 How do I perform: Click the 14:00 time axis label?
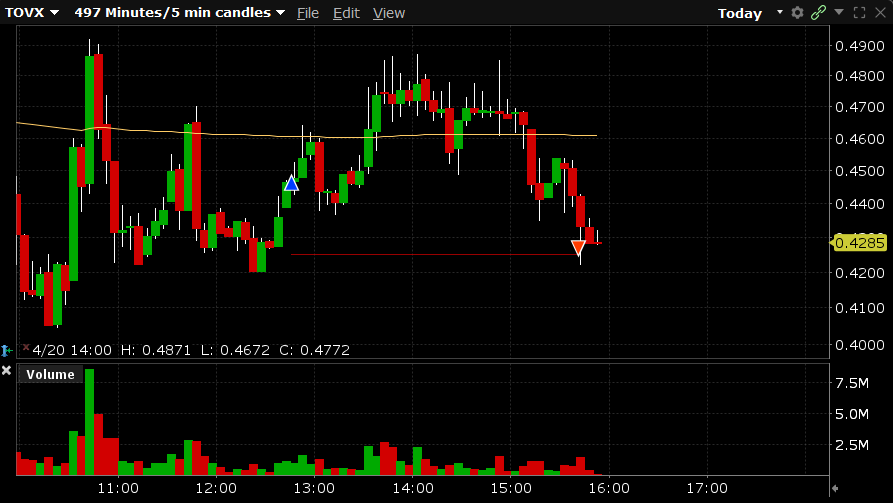413,488
